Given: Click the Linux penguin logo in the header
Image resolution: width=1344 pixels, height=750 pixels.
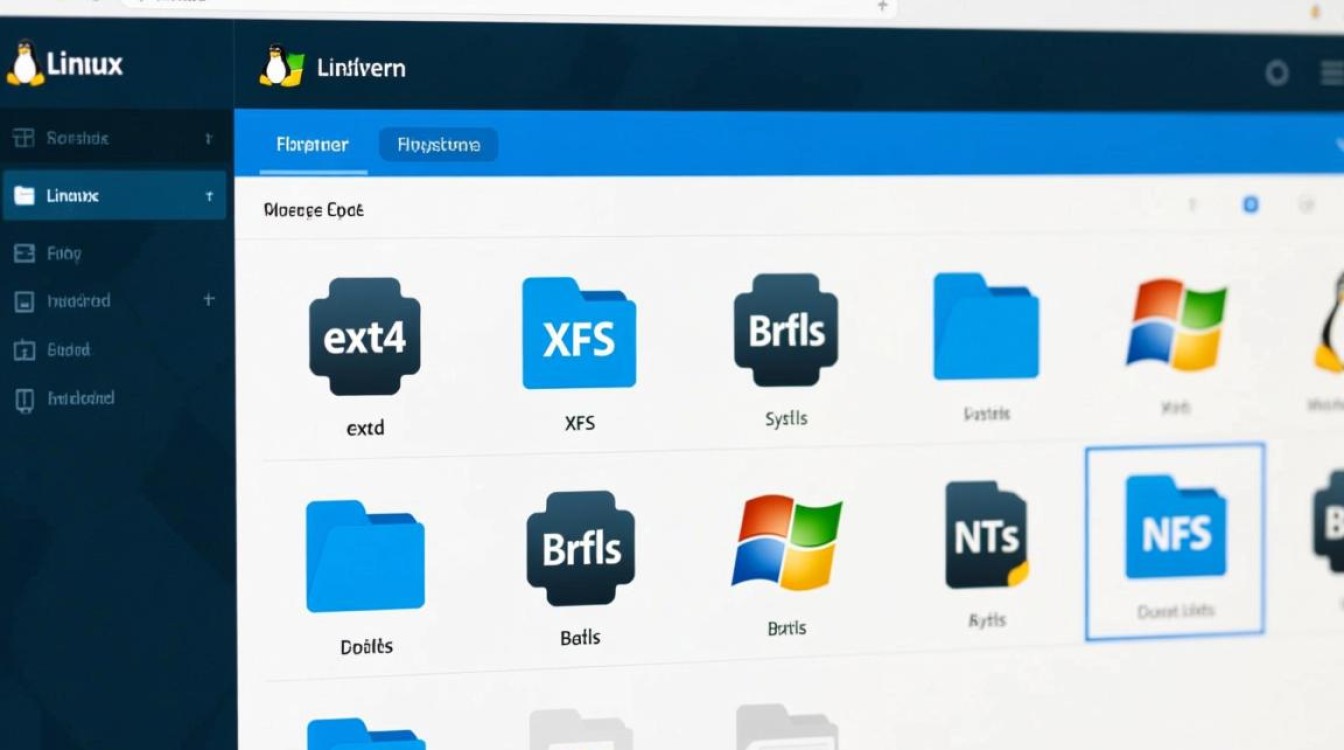Looking at the screenshot, I should click(283, 67).
